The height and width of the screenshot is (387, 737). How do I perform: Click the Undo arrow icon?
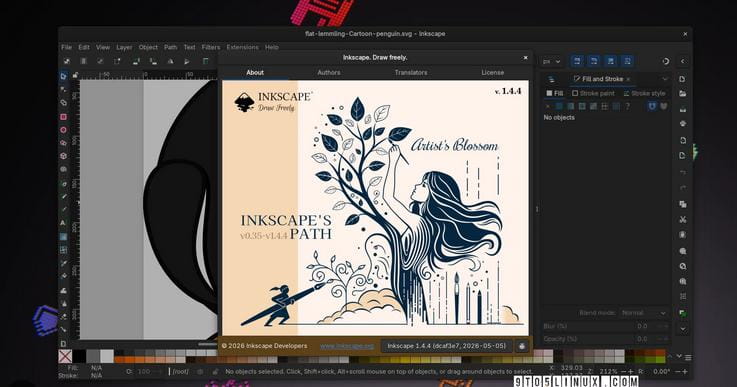tap(682, 173)
